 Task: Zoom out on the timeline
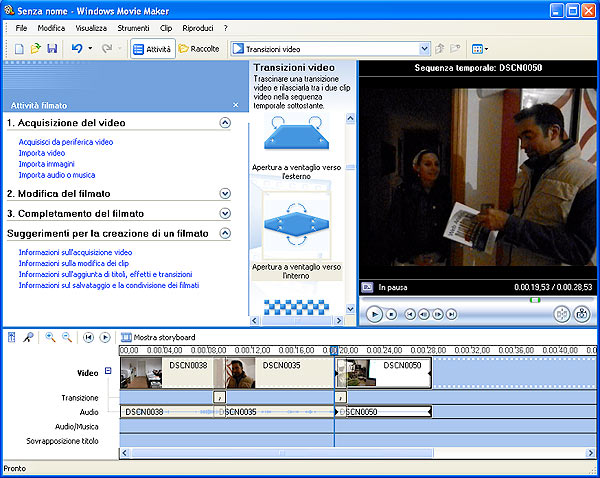(x=67, y=337)
